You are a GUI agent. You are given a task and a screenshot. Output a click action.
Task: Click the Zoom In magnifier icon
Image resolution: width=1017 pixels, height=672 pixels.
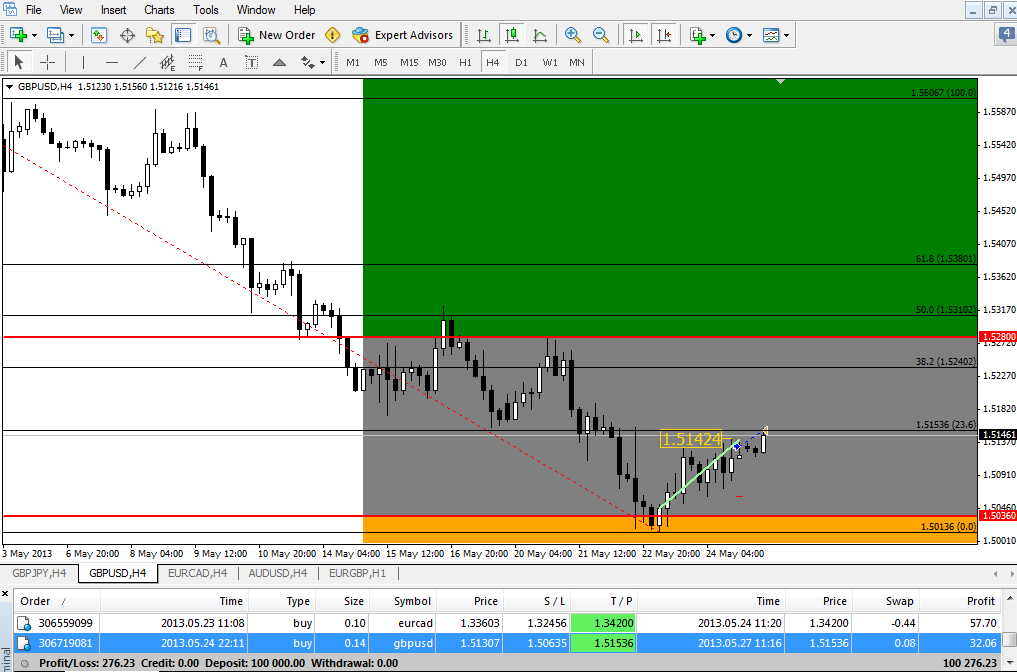(573, 35)
